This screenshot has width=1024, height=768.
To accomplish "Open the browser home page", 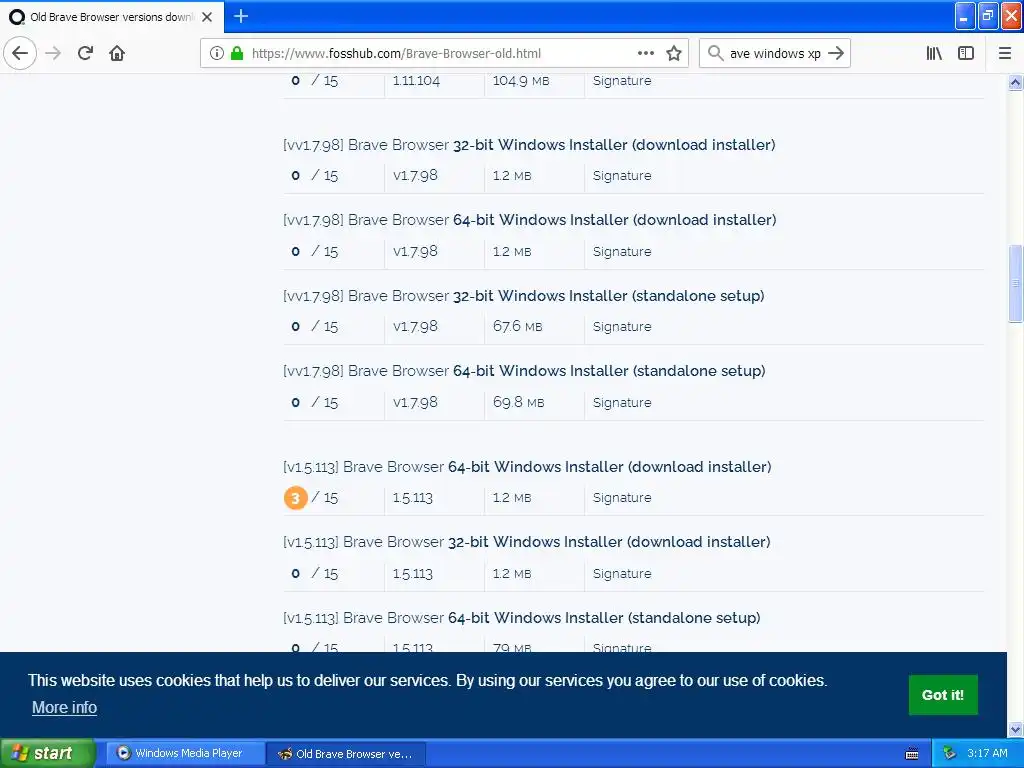I will [117, 53].
